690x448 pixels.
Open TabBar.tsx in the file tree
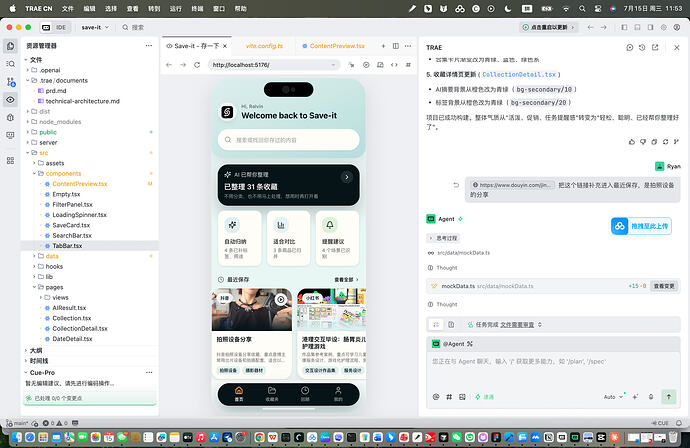(67, 246)
